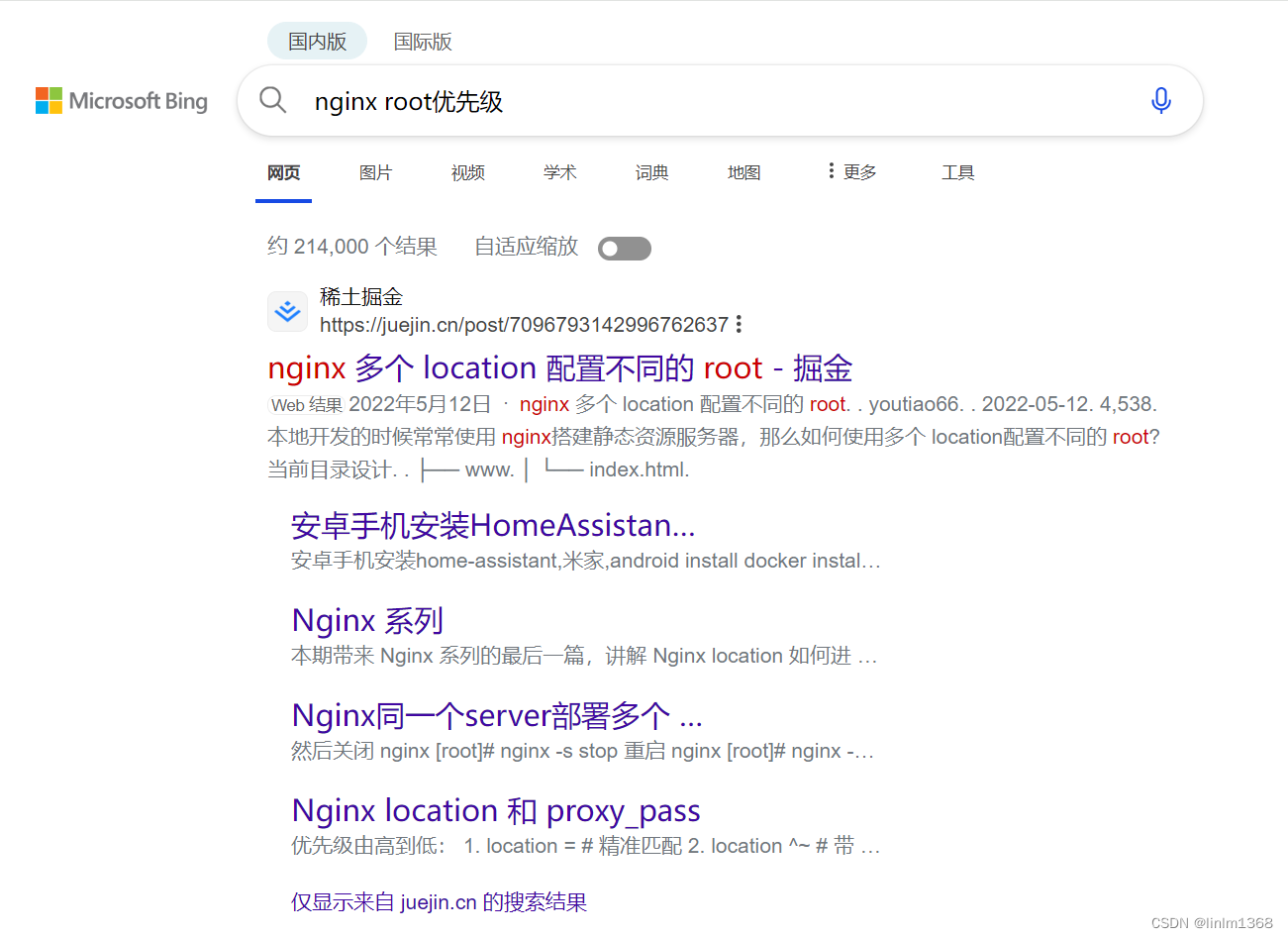Click the 稀土掘金 site favicon
Image resolution: width=1288 pixels, height=938 pixels.
288,311
